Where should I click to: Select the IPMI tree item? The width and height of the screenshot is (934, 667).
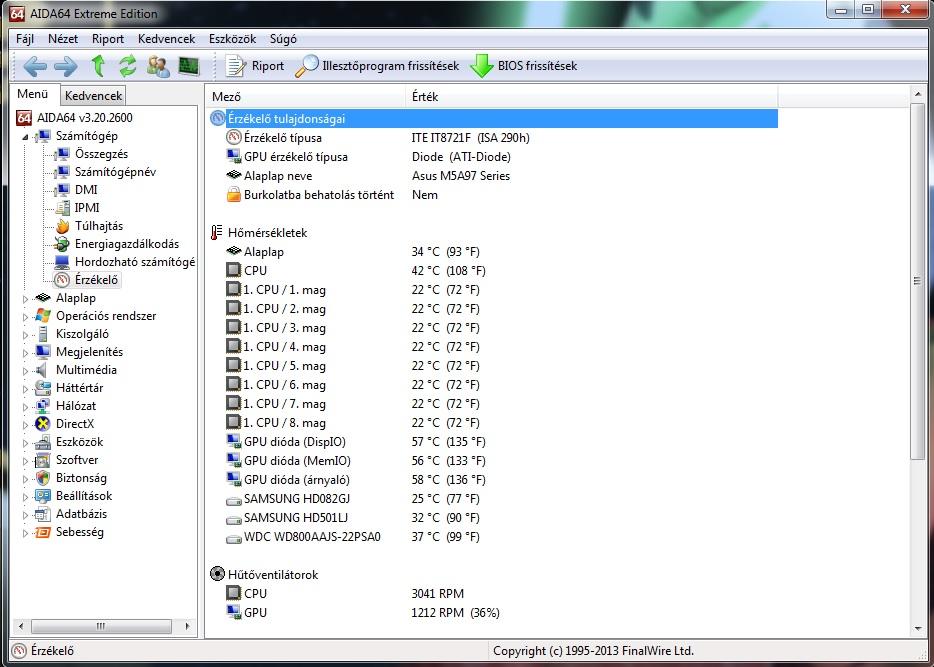(87, 208)
